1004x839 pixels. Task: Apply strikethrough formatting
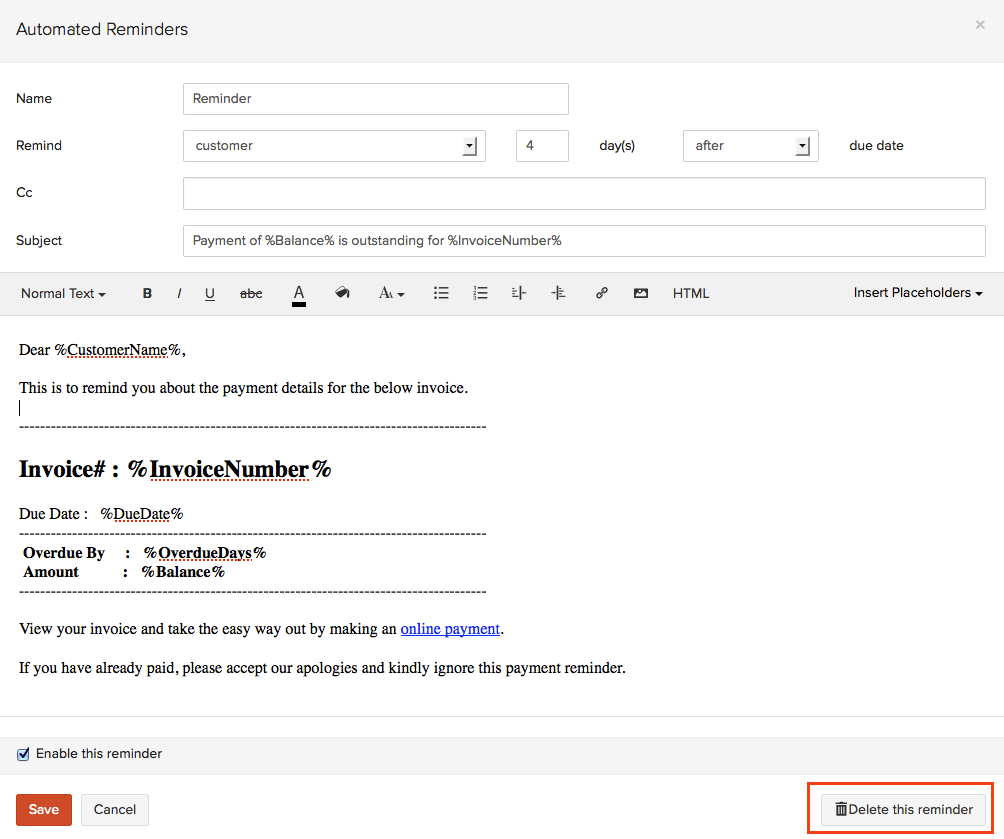point(251,293)
